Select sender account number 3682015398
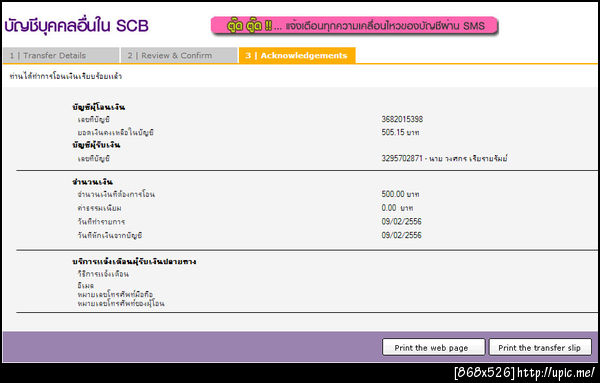The height and width of the screenshot is (383, 600). click(402, 119)
